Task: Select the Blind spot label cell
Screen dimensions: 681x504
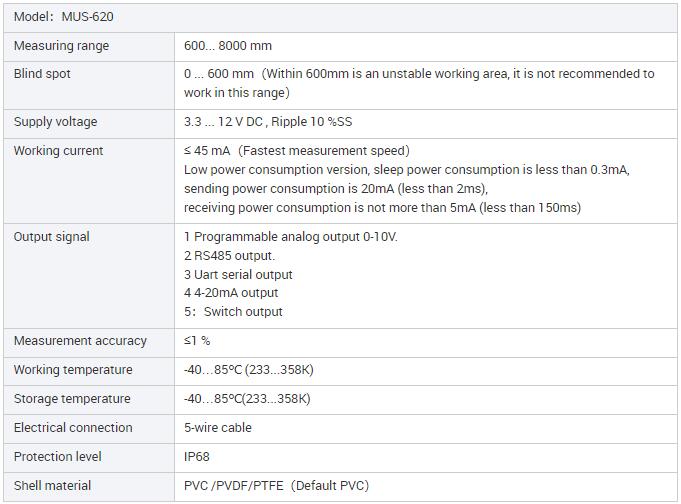Action: [42, 74]
